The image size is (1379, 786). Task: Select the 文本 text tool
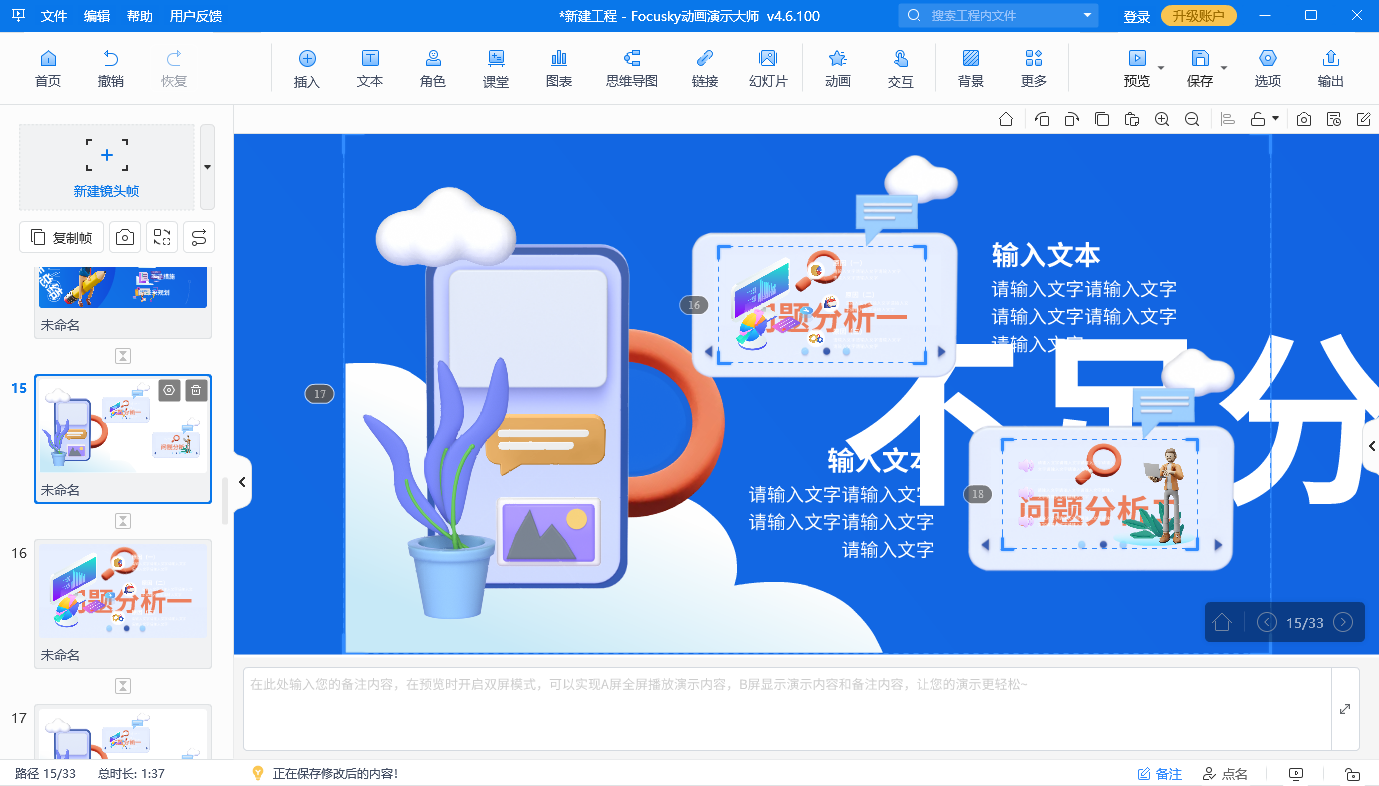click(x=370, y=69)
